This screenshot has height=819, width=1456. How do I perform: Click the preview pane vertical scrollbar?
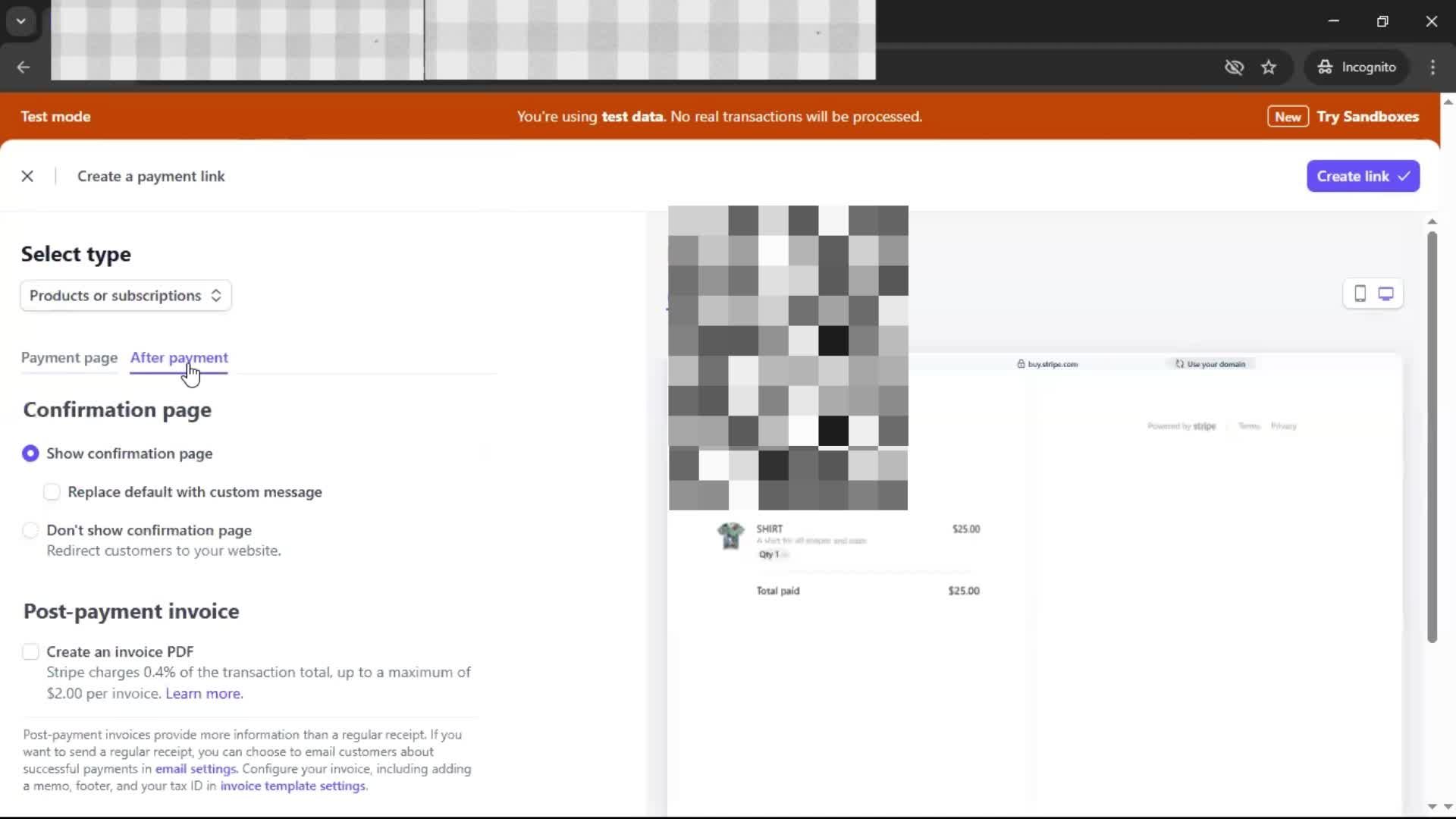[x=1432, y=438]
